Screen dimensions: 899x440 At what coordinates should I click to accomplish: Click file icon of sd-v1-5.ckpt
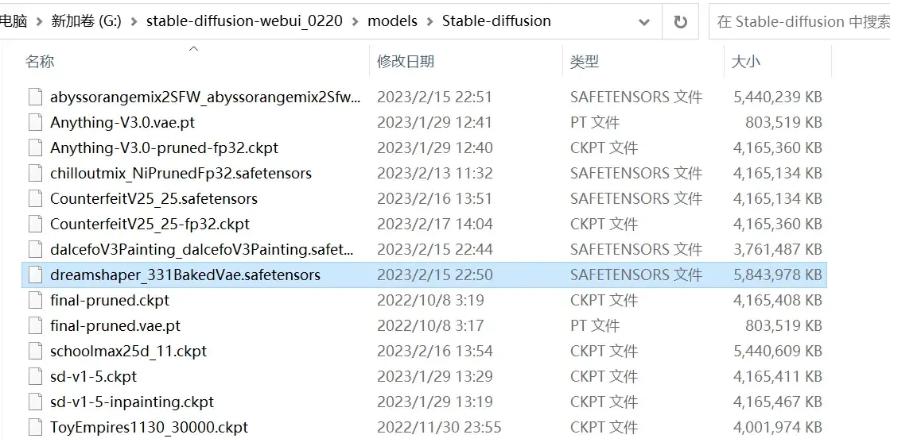click(36, 377)
